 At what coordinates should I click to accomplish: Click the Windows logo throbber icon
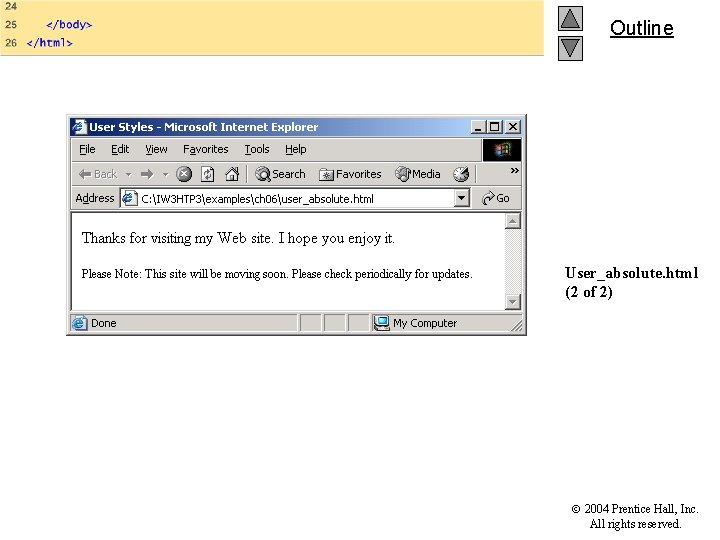click(x=502, y=150)
